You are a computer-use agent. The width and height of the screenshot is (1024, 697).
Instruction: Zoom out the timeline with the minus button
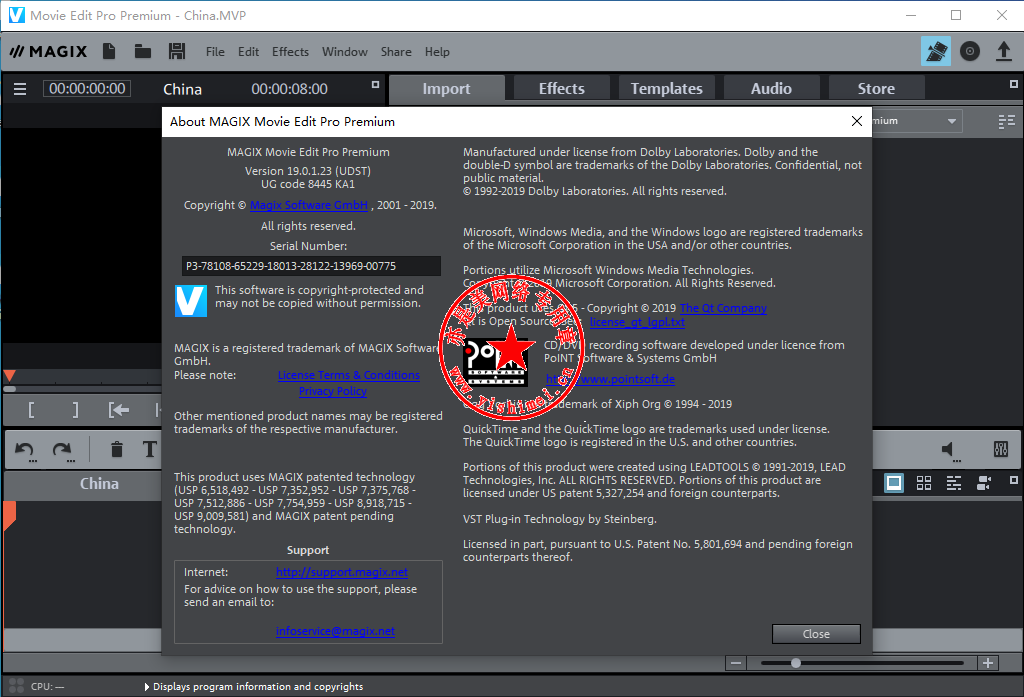(x=736, y=663)
